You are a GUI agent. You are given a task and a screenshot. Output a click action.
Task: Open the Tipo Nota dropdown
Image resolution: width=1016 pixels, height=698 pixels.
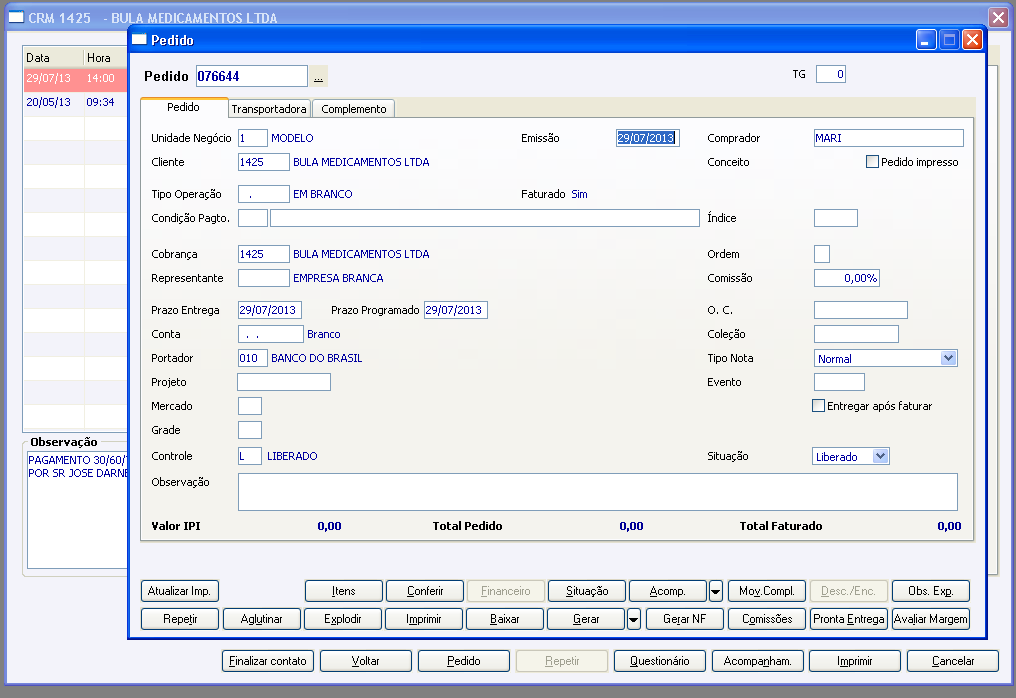click(x=948, y=358)
